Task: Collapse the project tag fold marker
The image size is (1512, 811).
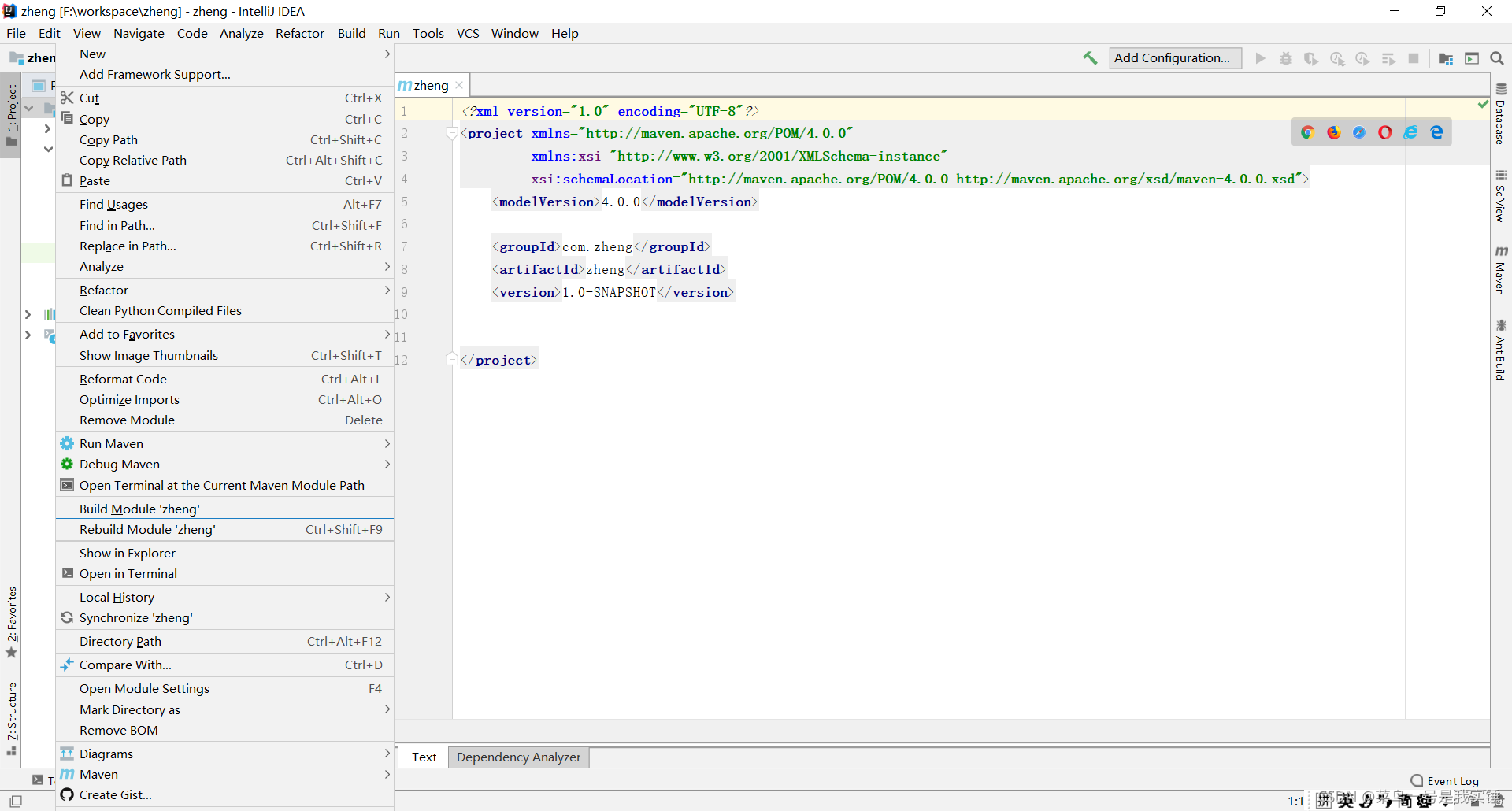Action: coord(452,133)
